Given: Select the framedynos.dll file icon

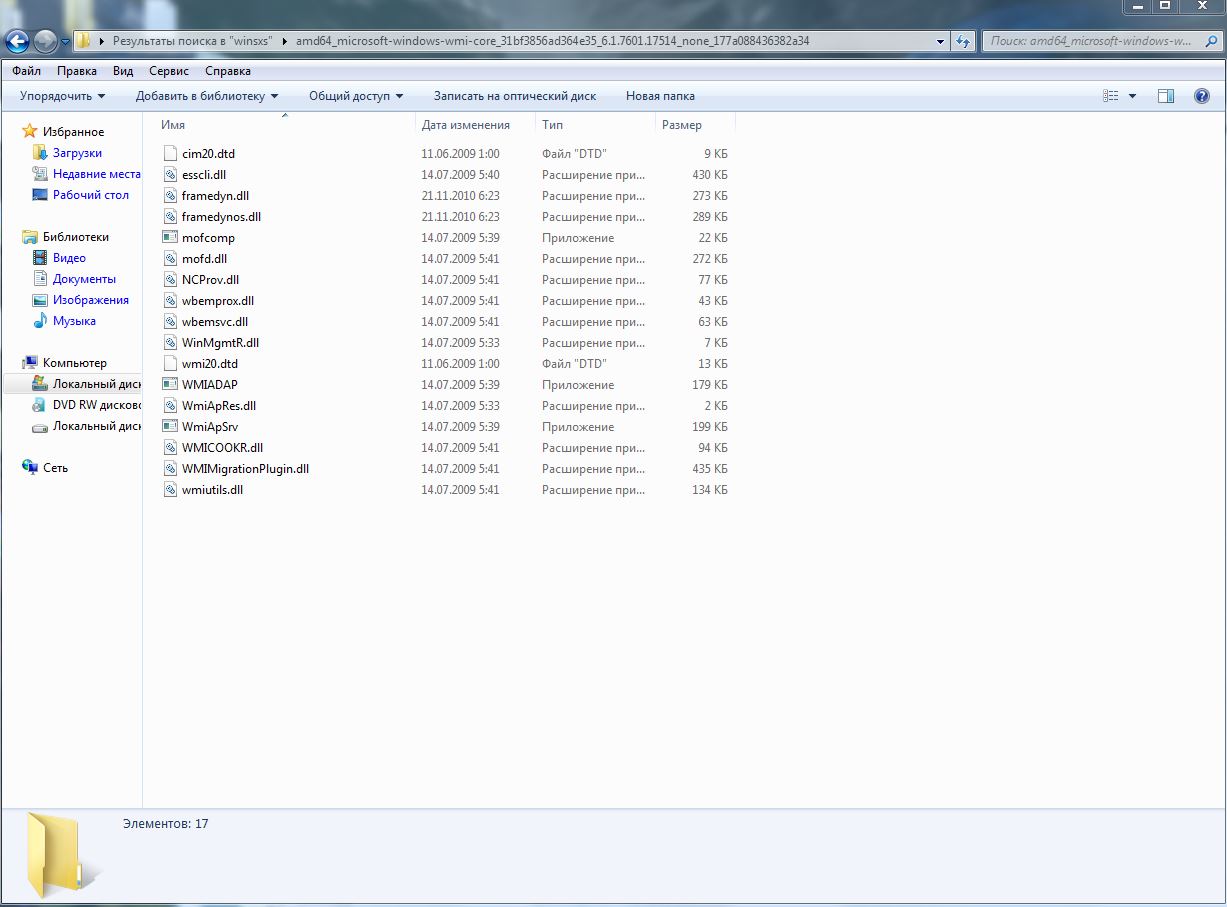Looking at the screenshot, I should tap(170, 216).
